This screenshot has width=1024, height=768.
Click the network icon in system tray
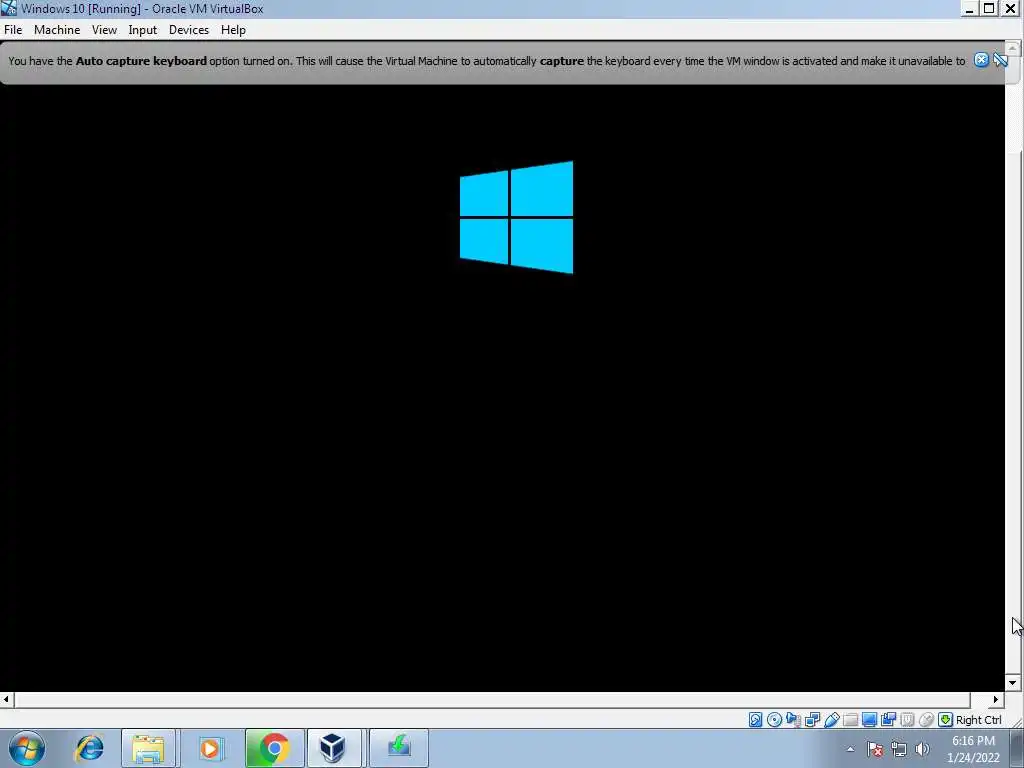point(899,749)
